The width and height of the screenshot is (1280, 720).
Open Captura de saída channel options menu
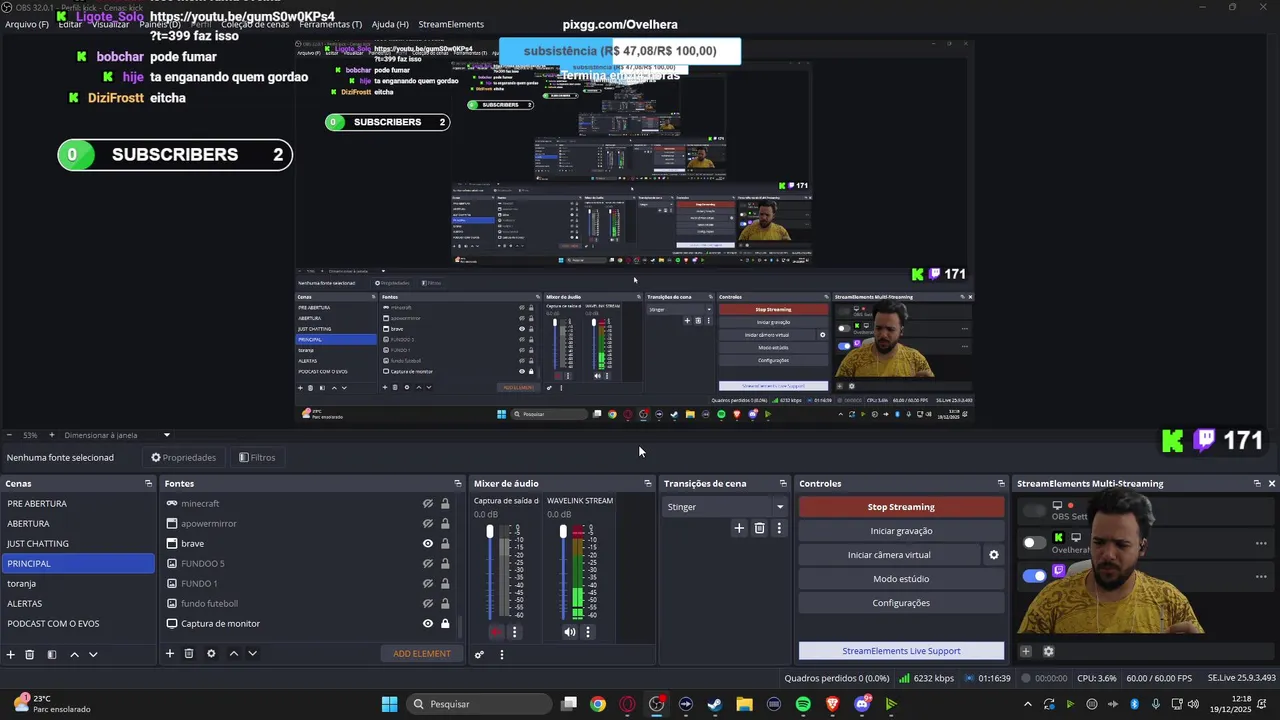515,632
